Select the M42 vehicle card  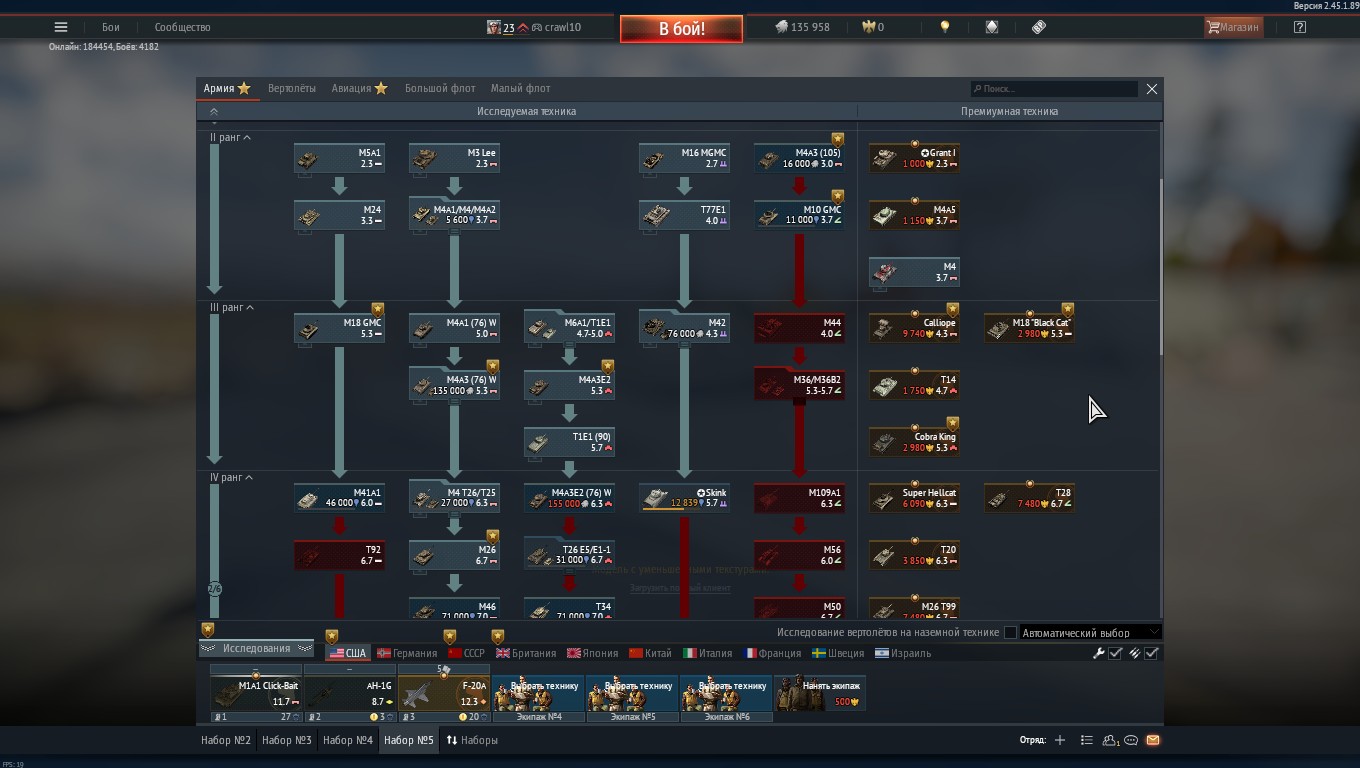tap(684, 328)
